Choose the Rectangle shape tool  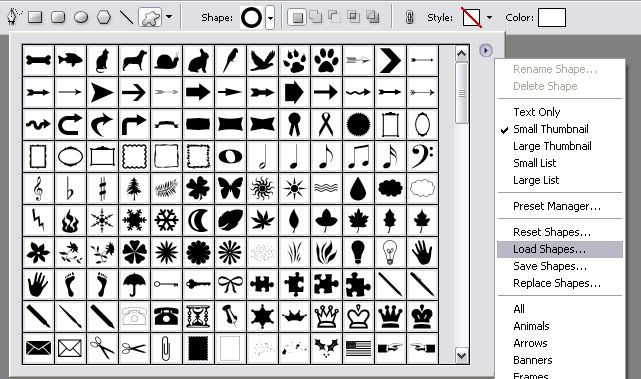(35, 17)
